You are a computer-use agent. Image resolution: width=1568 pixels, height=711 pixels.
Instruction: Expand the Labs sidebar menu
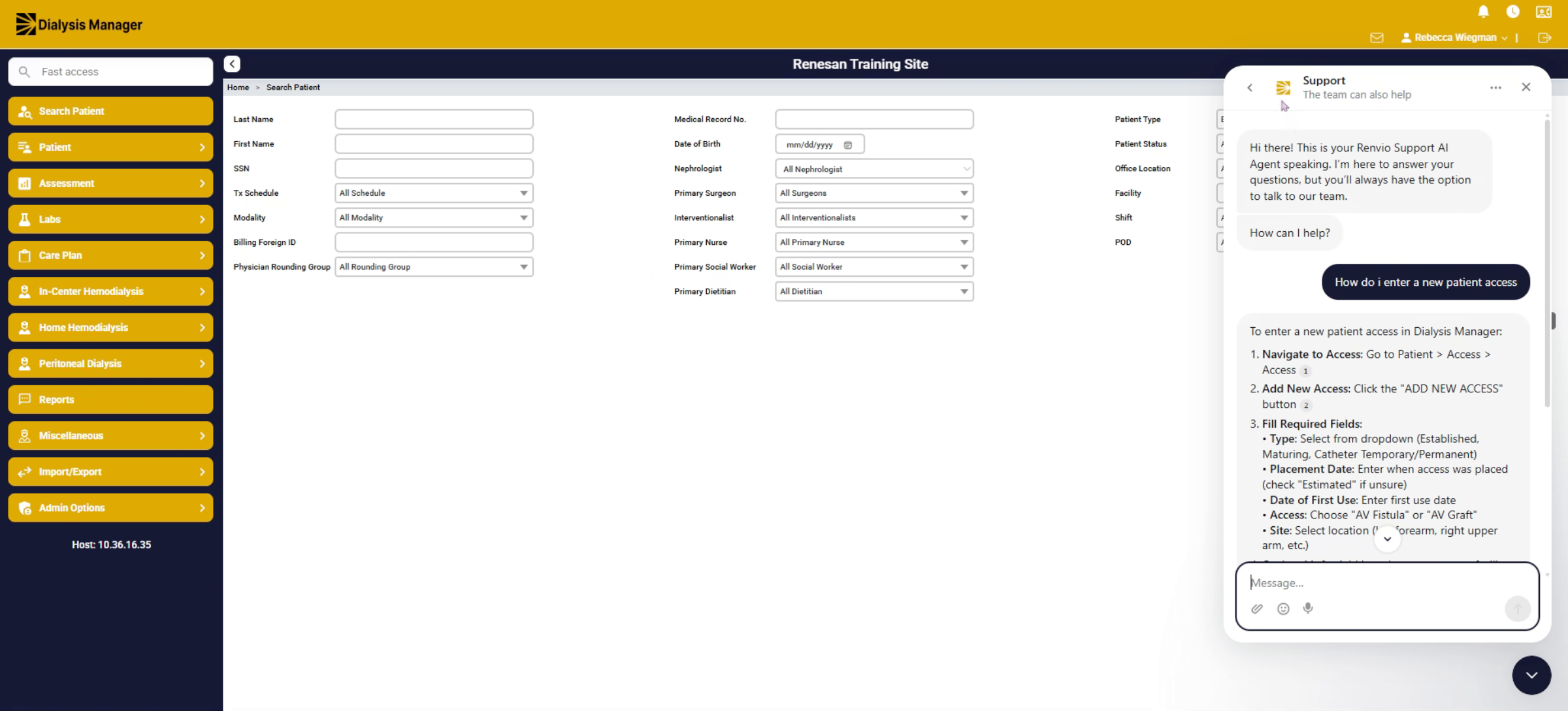[110, 219]
